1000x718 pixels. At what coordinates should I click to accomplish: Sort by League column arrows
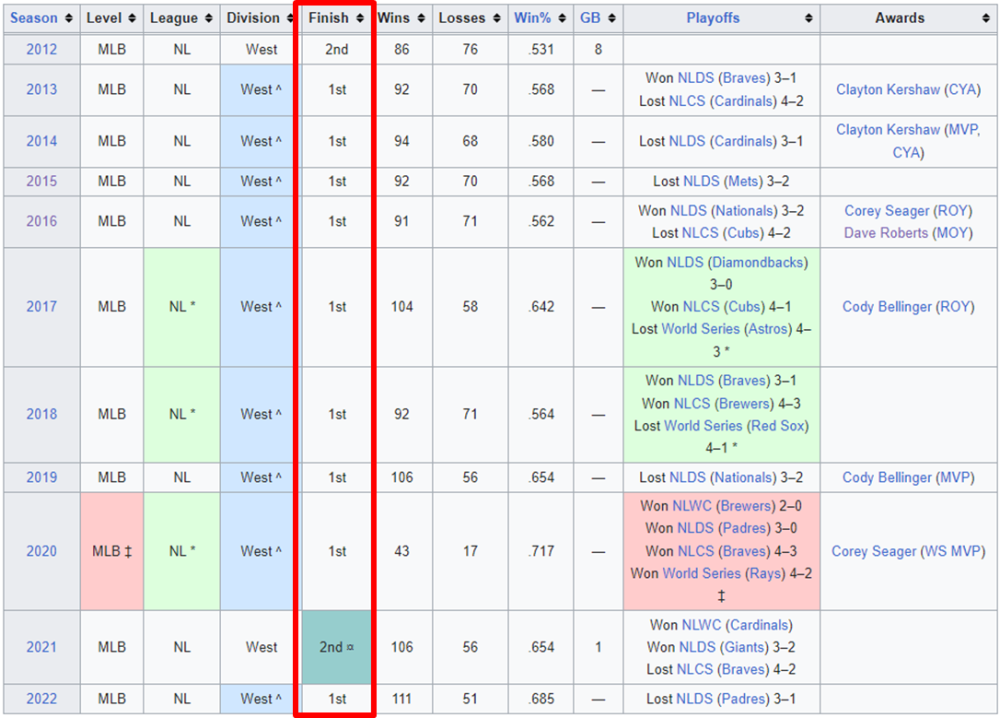209,18
